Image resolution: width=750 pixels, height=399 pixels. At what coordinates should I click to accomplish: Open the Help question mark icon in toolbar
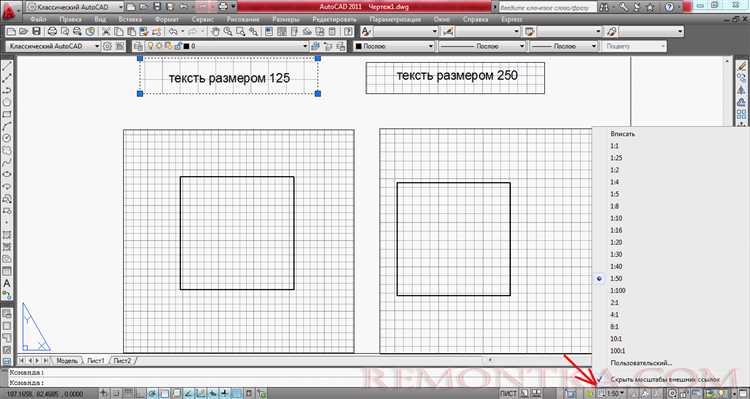pyautogui.click(x=349, y=32)
